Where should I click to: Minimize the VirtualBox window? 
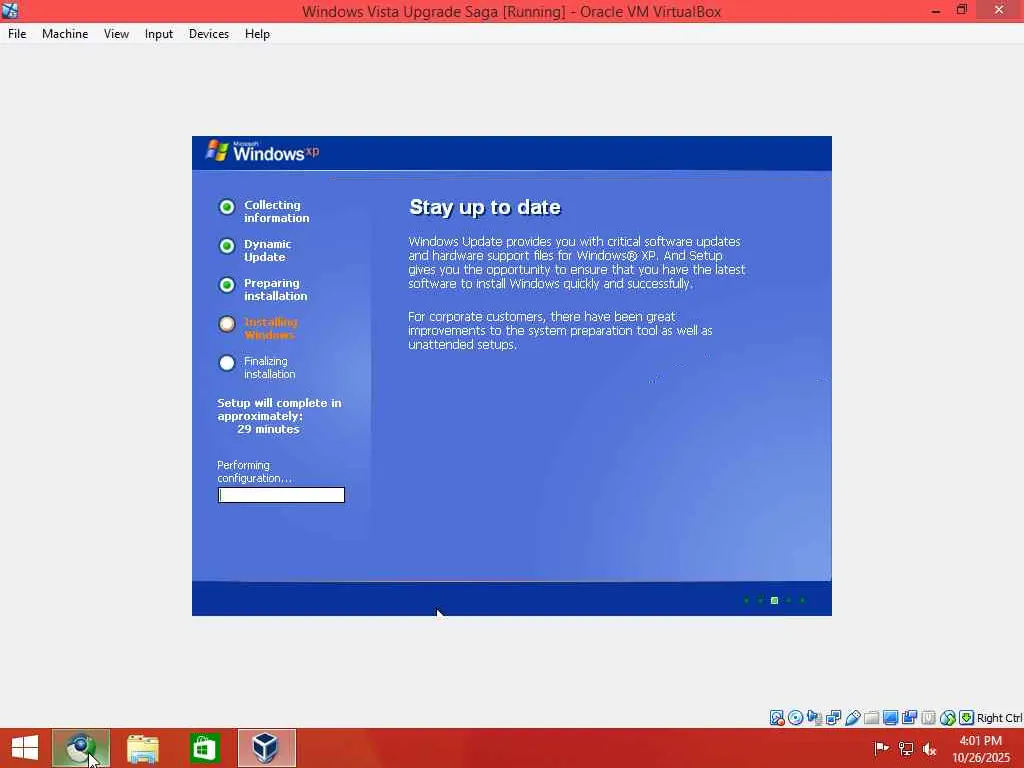click(936, 11)
